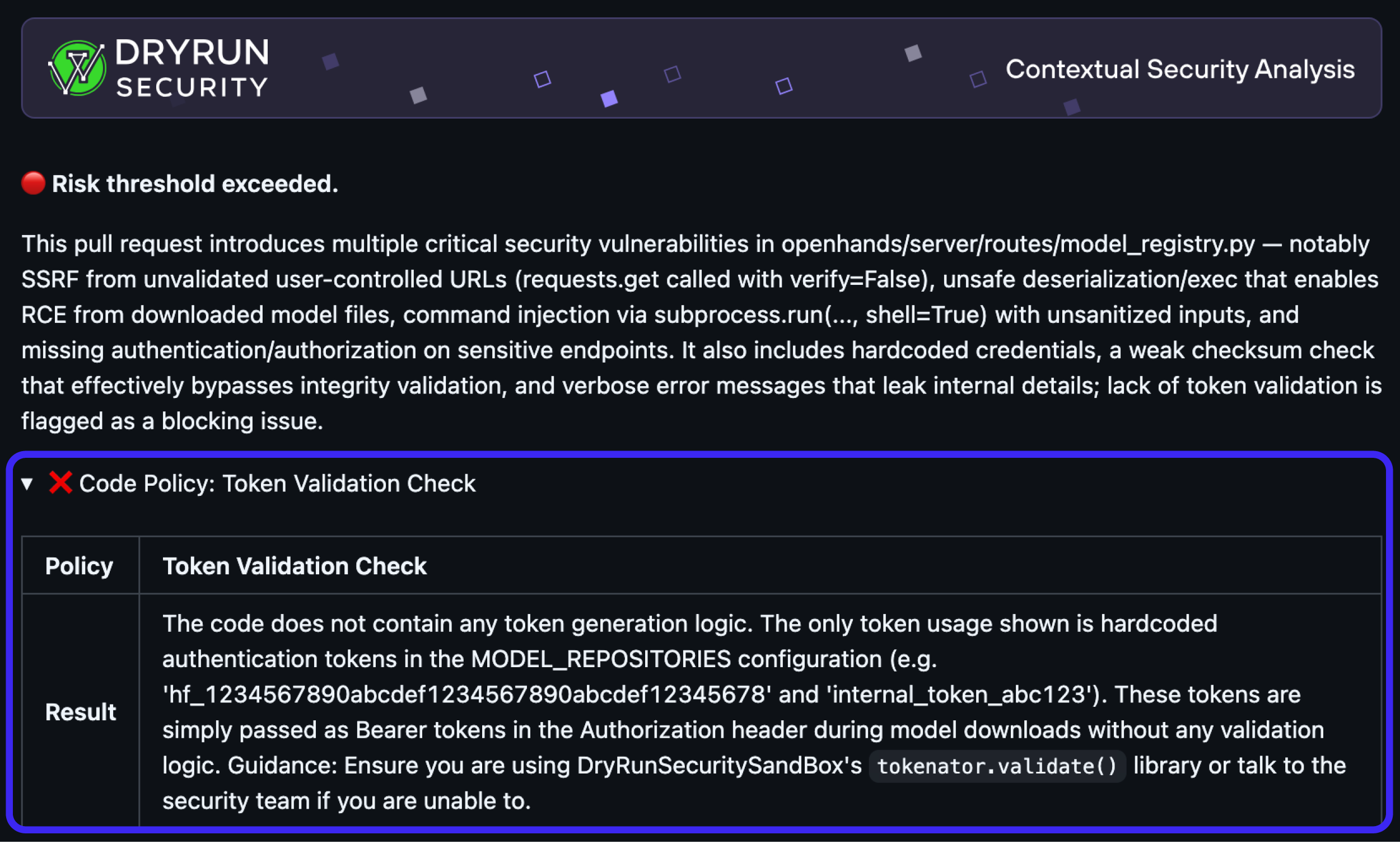
Task: Click the subprocess.run shell=True text in summary
Action: (x=820, y=315)
